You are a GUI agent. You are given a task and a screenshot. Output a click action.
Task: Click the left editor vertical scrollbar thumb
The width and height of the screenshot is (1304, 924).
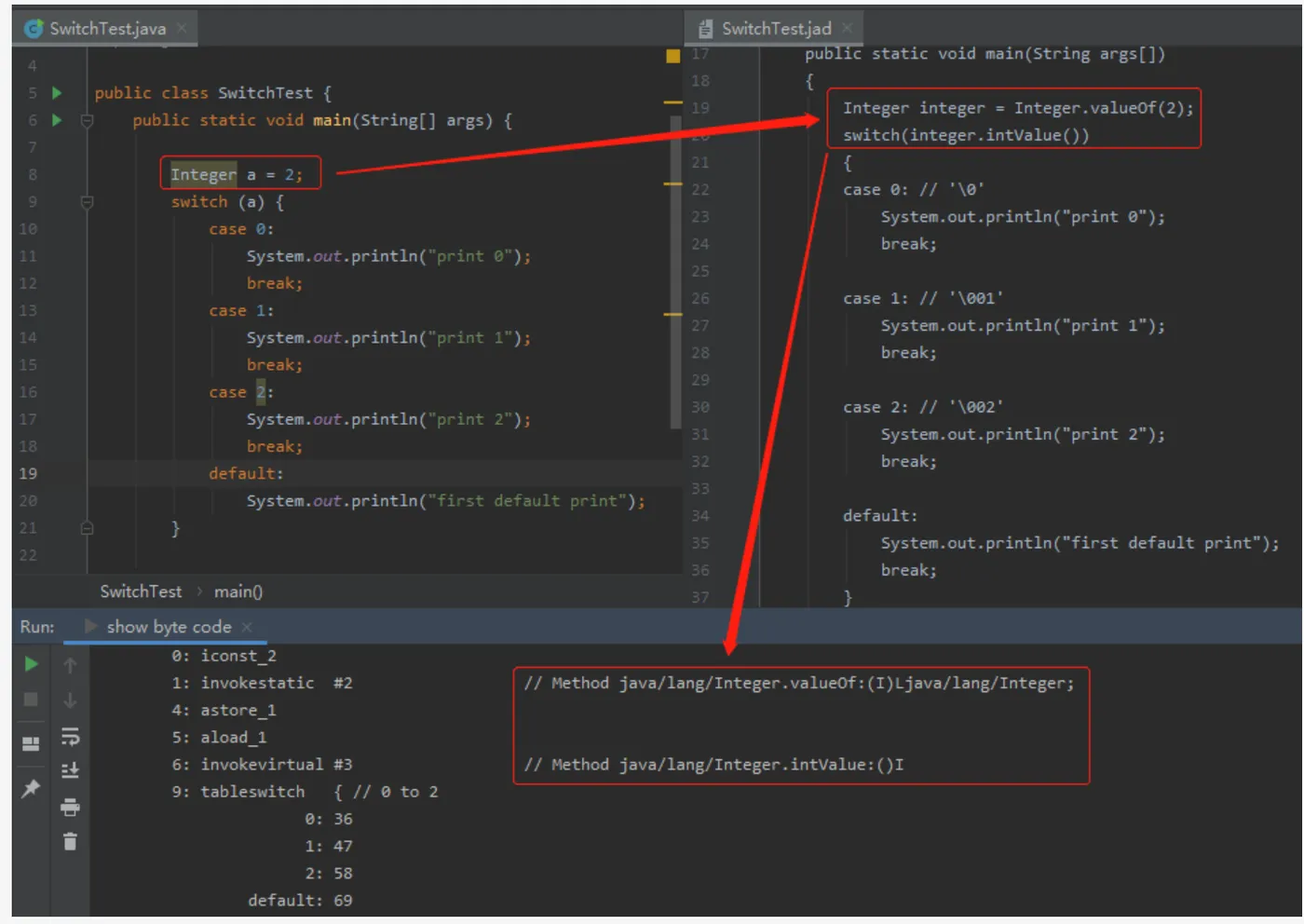(x=675, y=272)
